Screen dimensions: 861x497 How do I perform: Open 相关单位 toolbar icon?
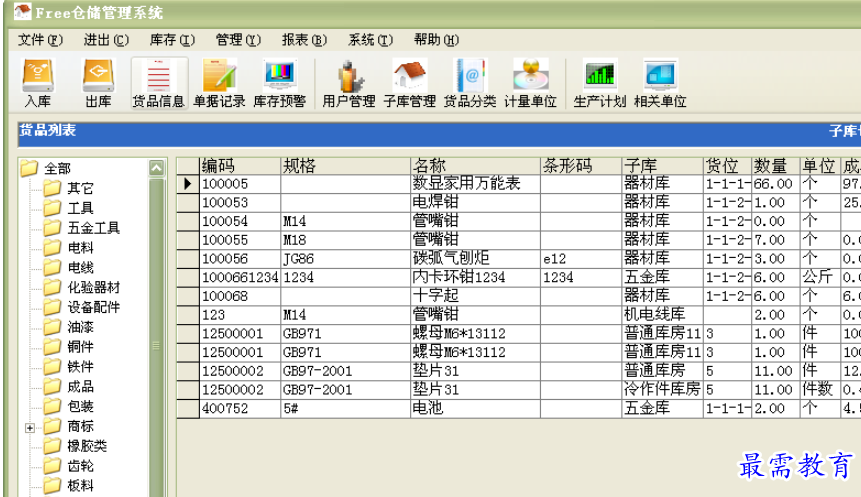[660, 82]
